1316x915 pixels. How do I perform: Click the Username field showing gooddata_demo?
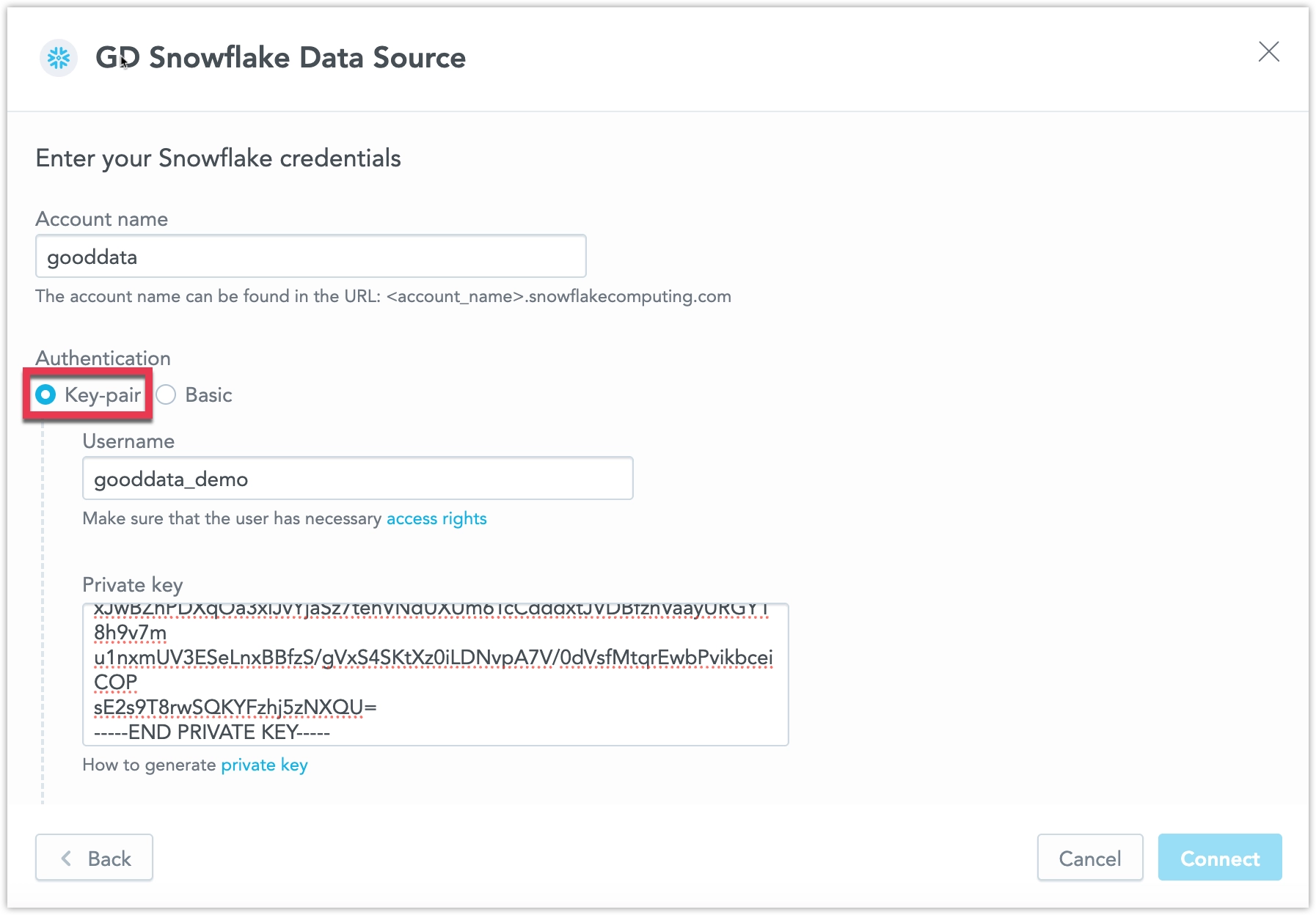357,478
